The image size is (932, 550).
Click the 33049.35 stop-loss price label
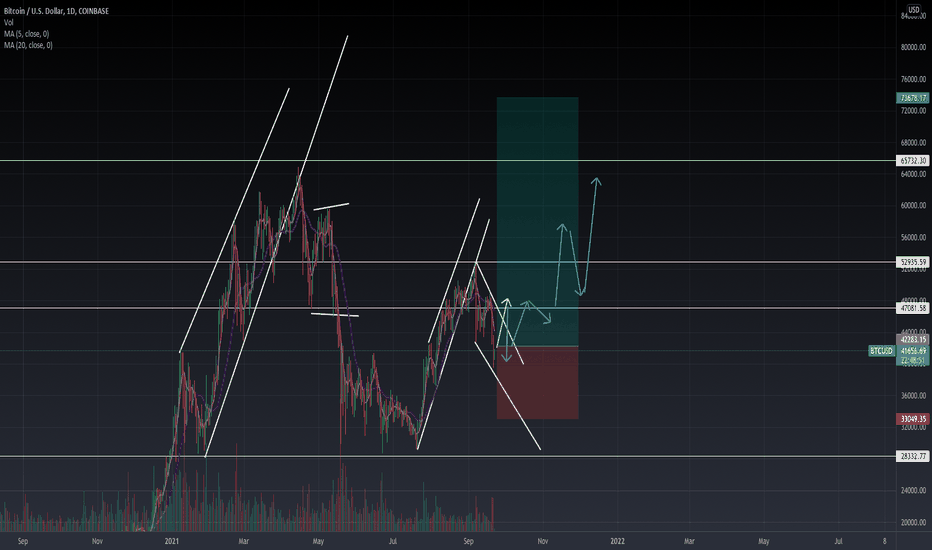912,419
